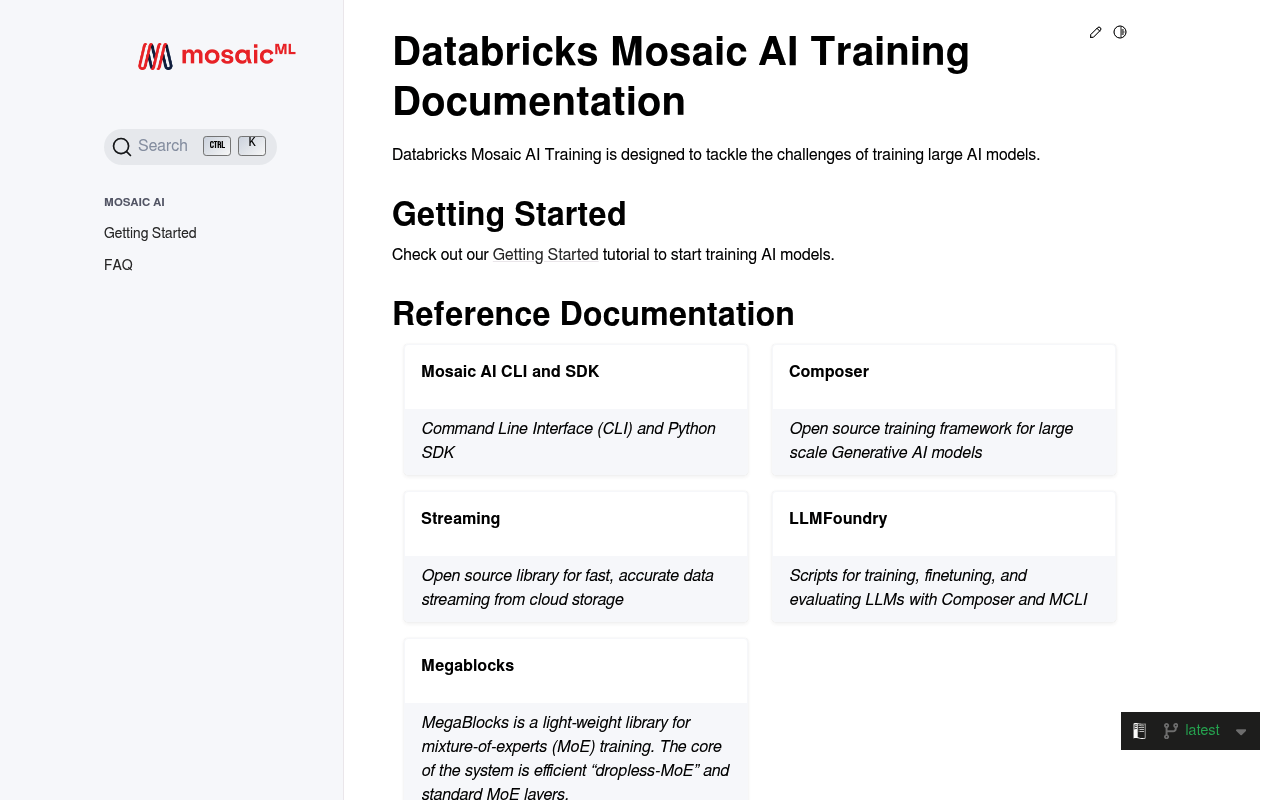The width and height of the screenshot is (1280, 800).
Task: Click the 'designed to tackle the challenges' paragraph
Action: 716,155
